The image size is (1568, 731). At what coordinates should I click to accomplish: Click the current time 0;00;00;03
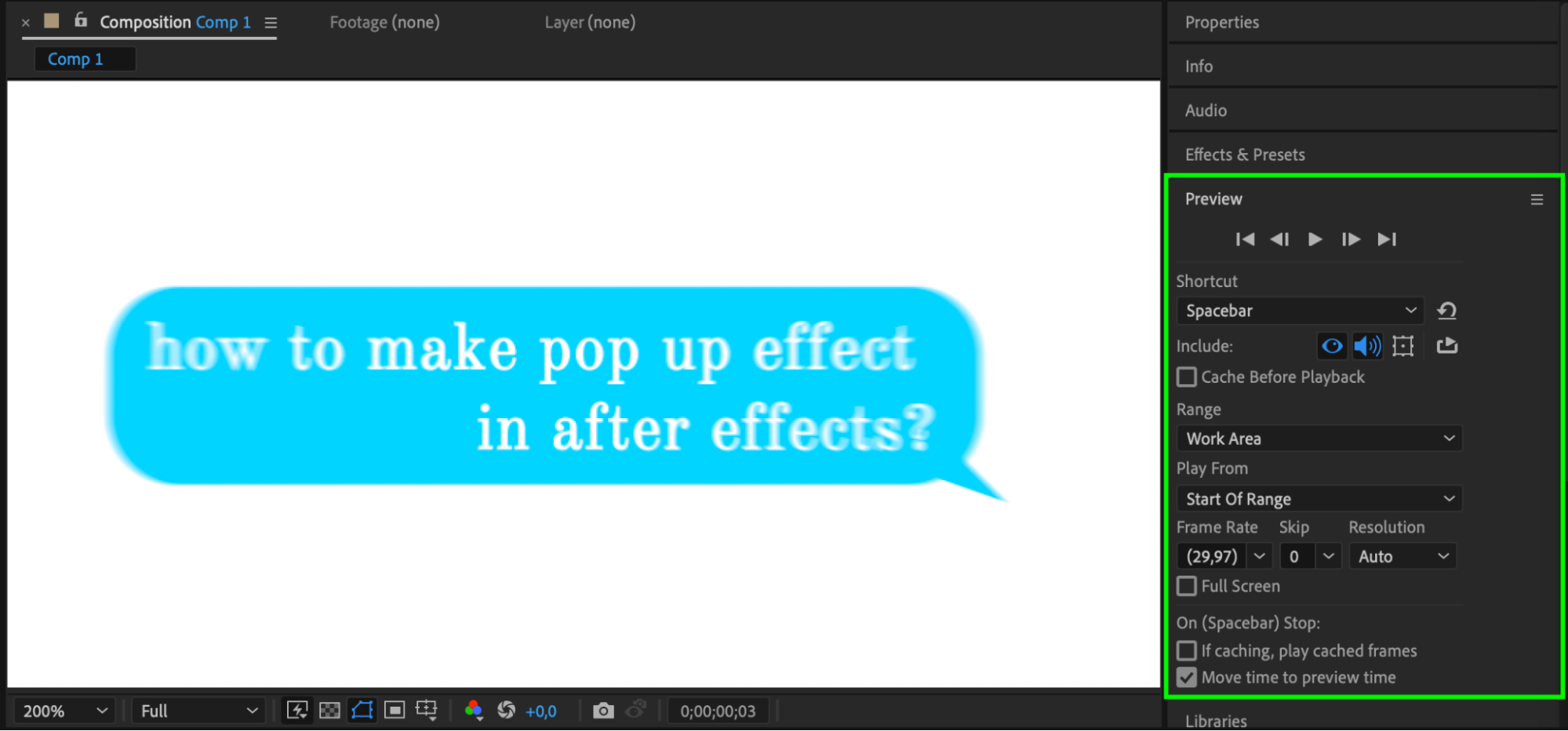pos(718,711)
